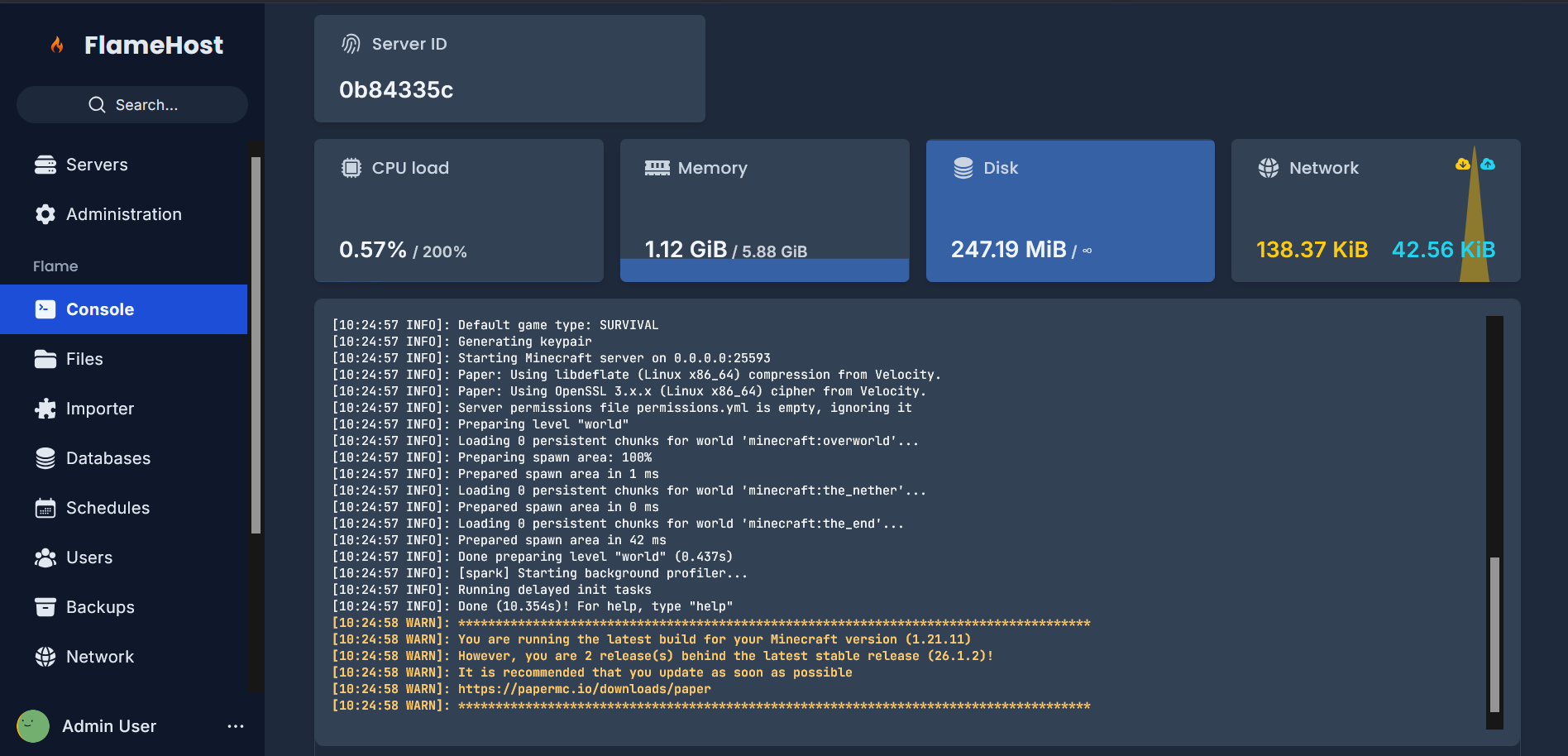Click the '[spark] Starting background profiler' line
Image resolution: width=1568 pixels, height=756 pixels.
[539, 573]
